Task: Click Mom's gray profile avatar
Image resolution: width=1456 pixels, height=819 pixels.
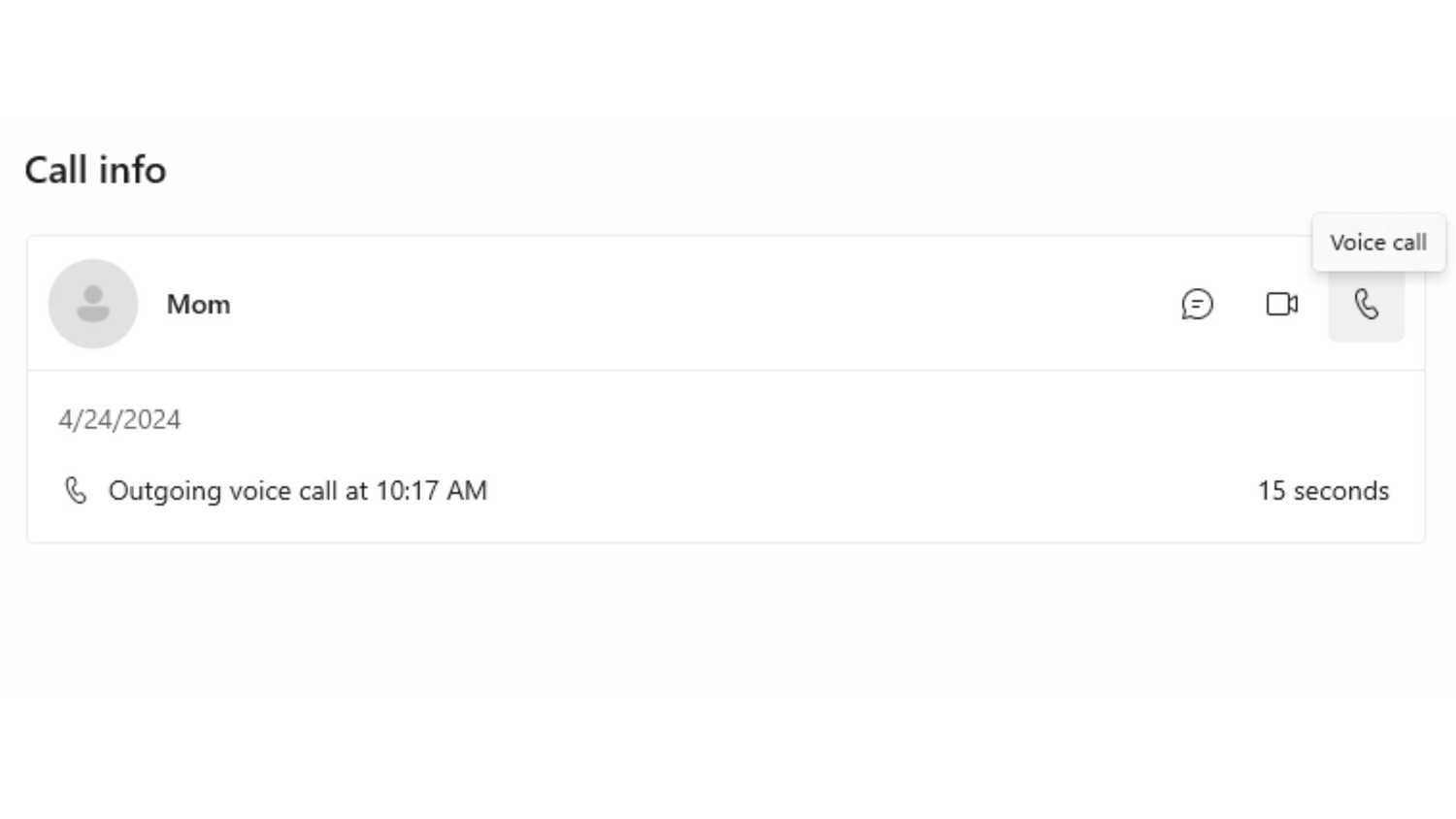Action: pos(93,304)
